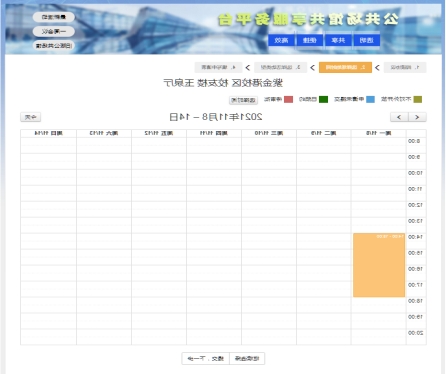Select the 便捷 blue banner tab
The width and height of the screenshot is (446, 374).
click(310, 40)
